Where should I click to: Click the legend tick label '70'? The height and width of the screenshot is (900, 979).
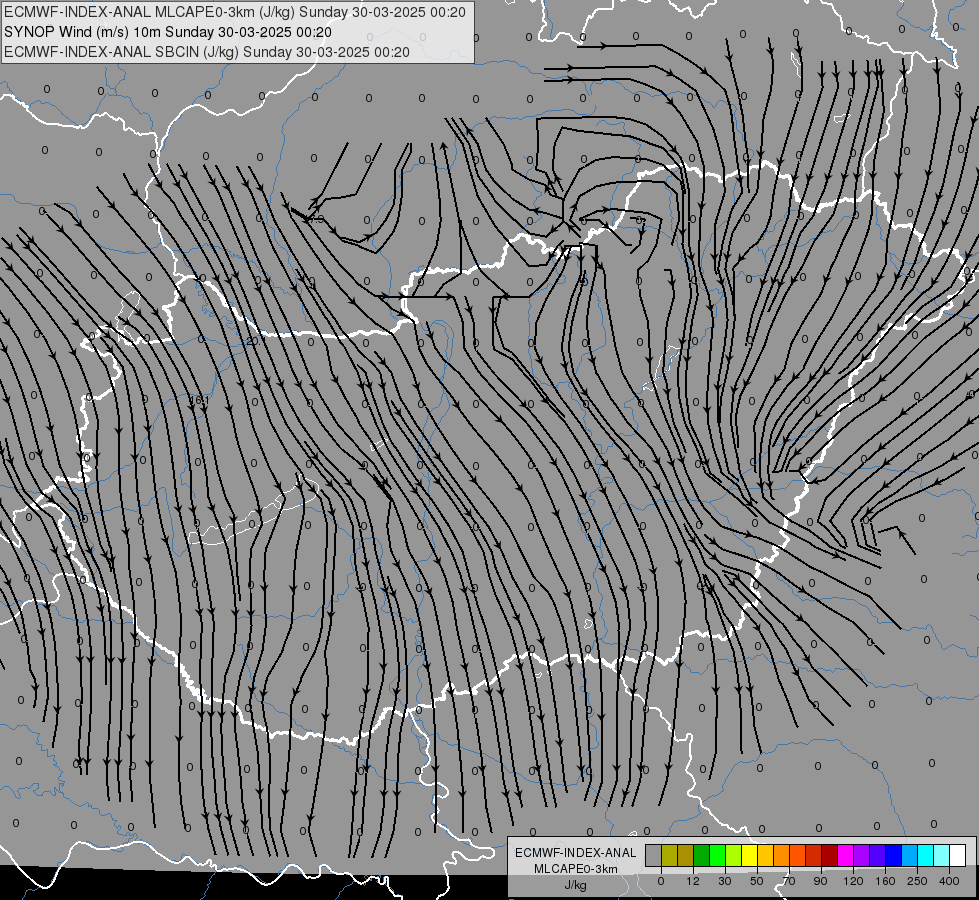click(x=789, y=881)
